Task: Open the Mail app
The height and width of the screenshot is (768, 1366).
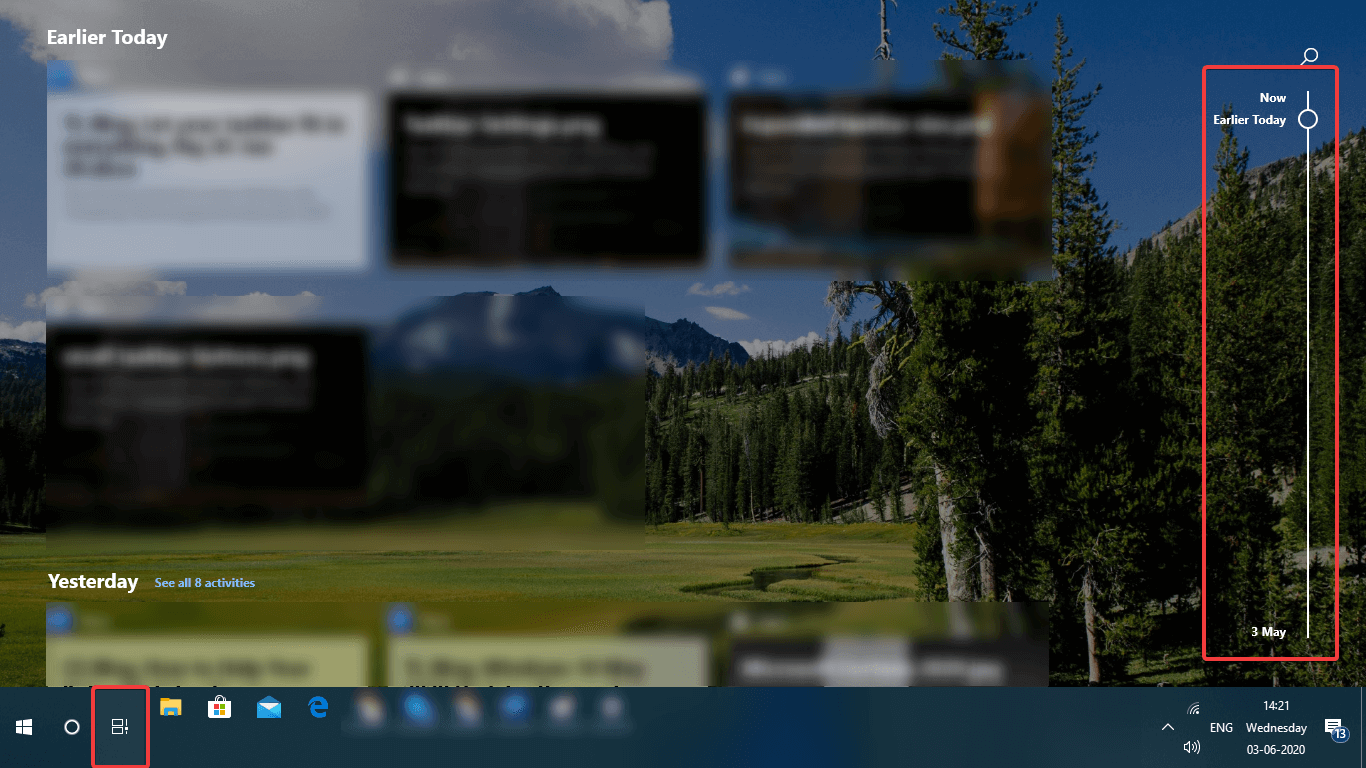Action: pyautogui.click(x=268, y=708)
